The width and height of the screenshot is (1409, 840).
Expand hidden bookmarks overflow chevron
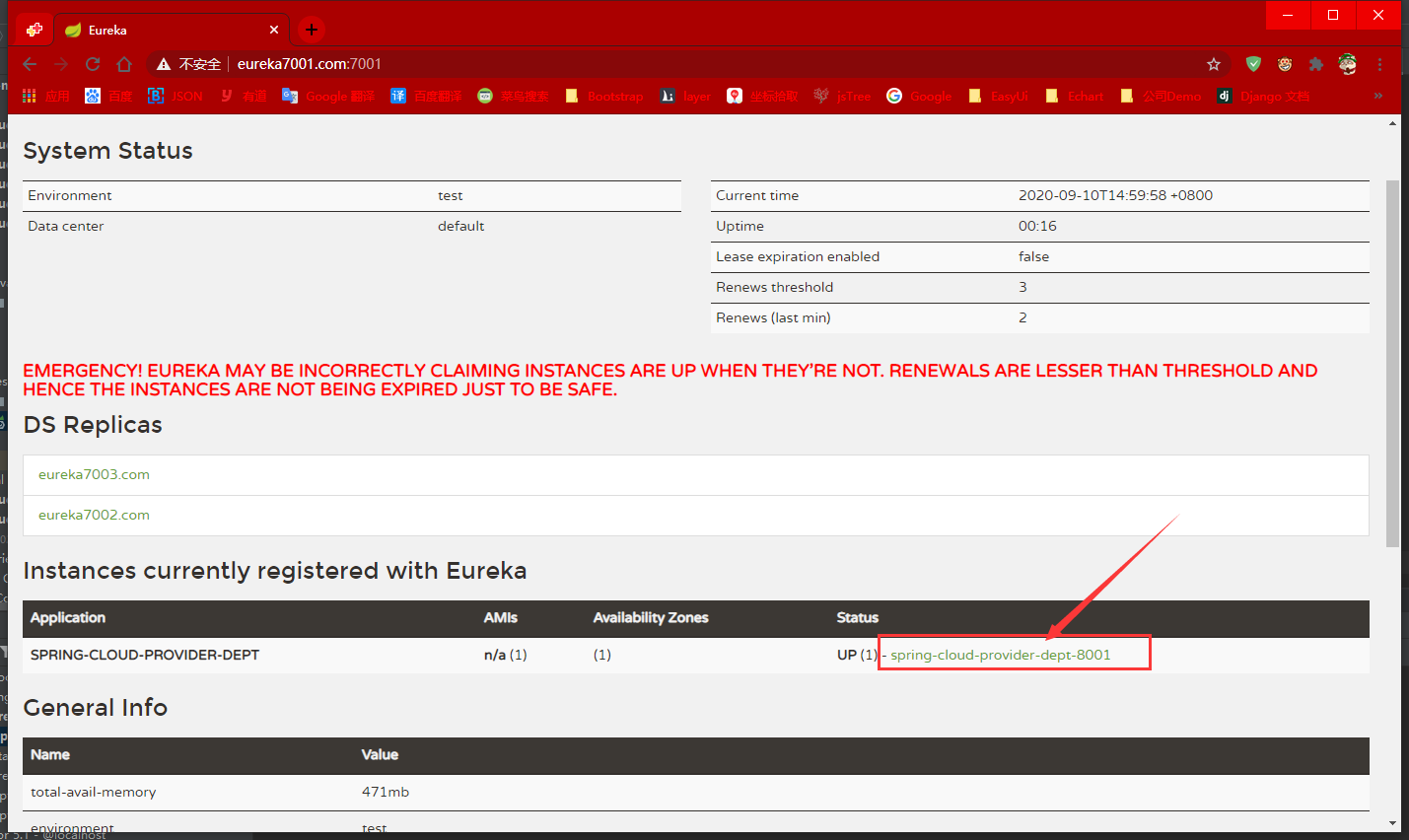[x=1377, y=96]
